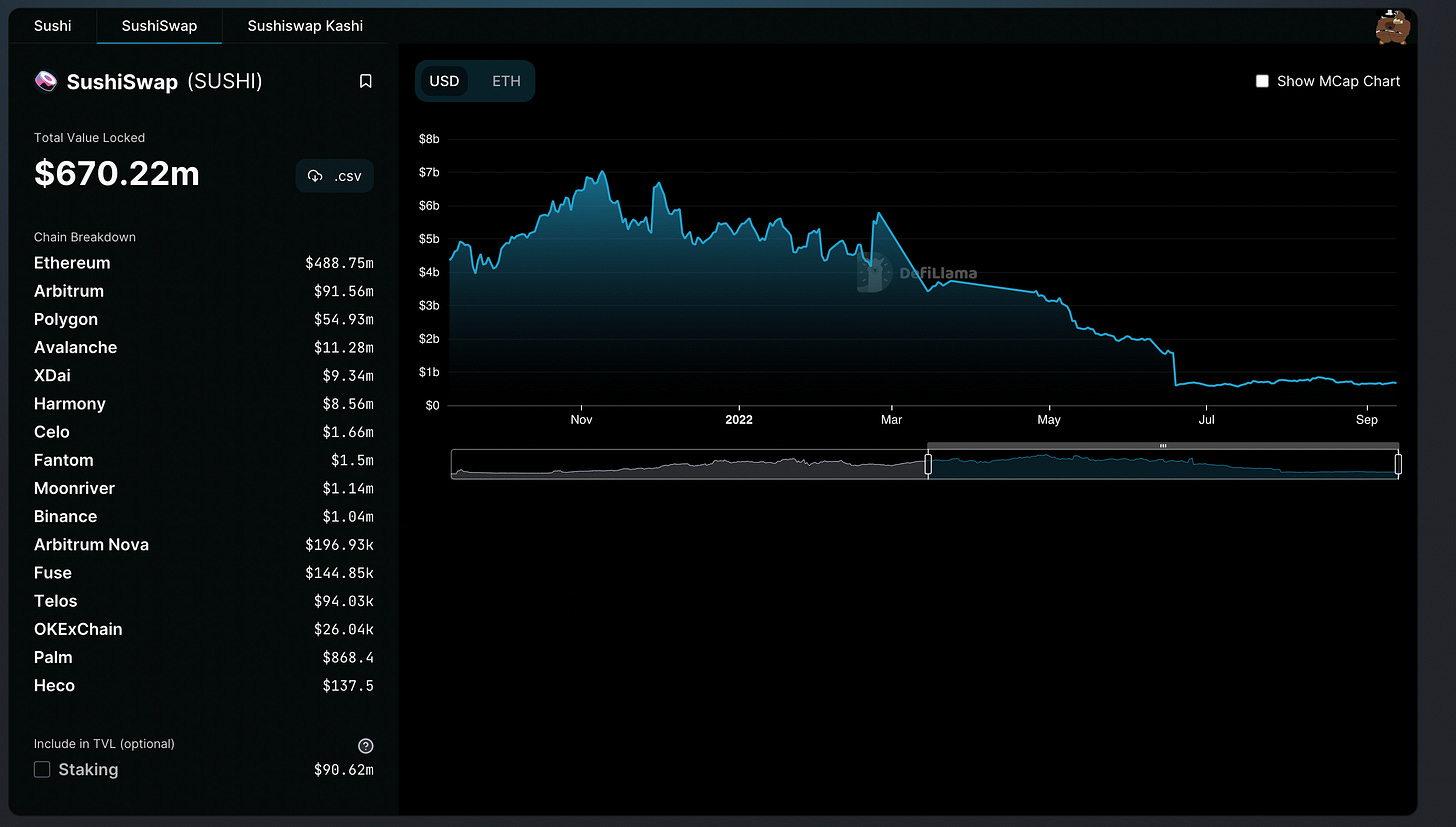The image size is (1456, 827).
Task: Download the TVL data as .csv
Action: (335, 176)
